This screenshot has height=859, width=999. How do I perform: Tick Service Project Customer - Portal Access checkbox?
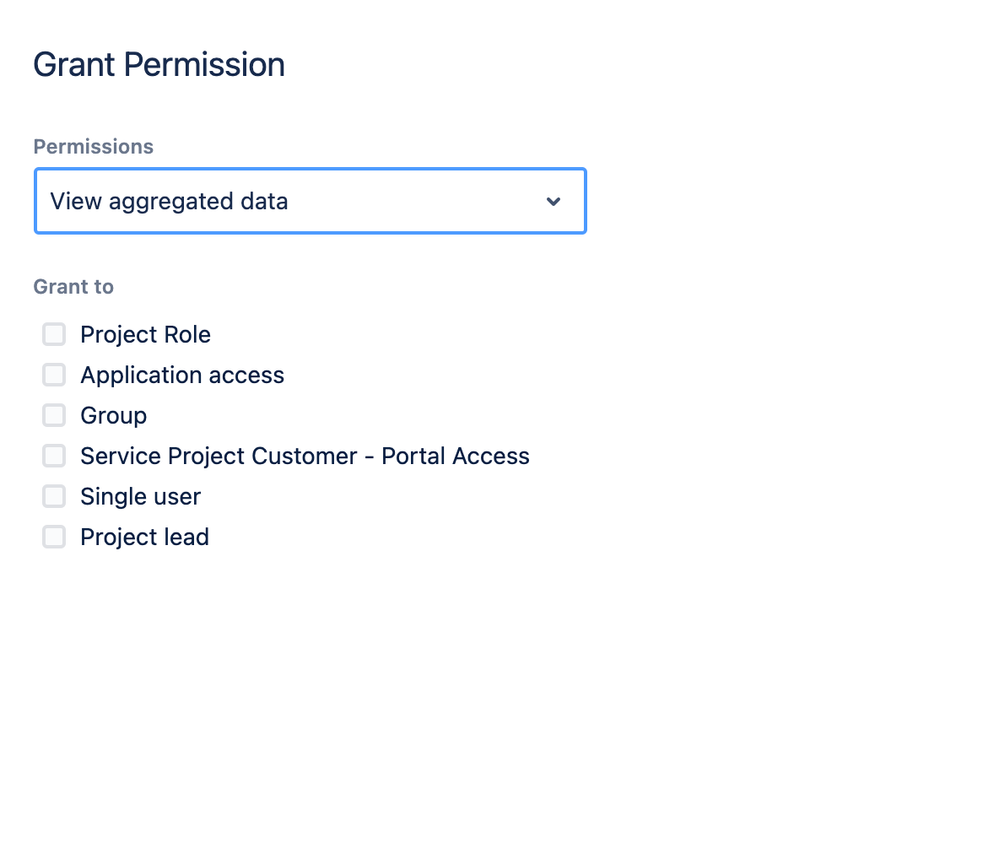pos(54,456)
